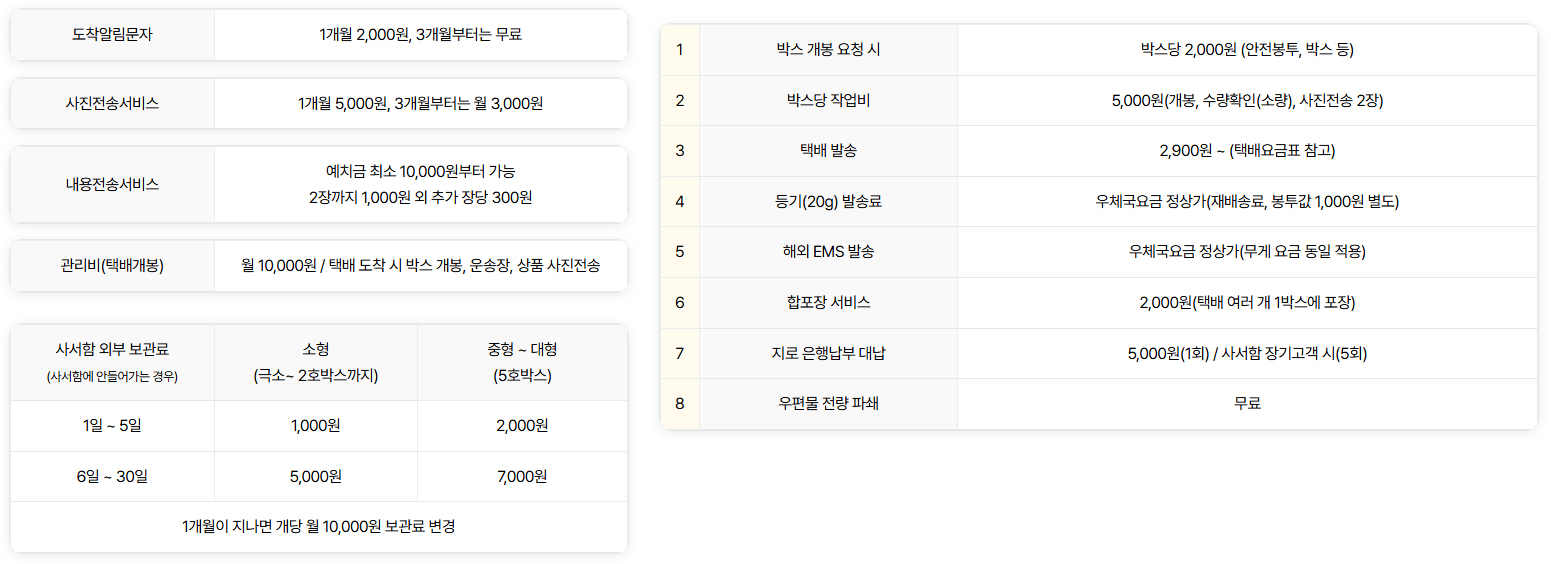
Task: Click 1,000원 in the 소형 column
Action: tap(316, 426)
